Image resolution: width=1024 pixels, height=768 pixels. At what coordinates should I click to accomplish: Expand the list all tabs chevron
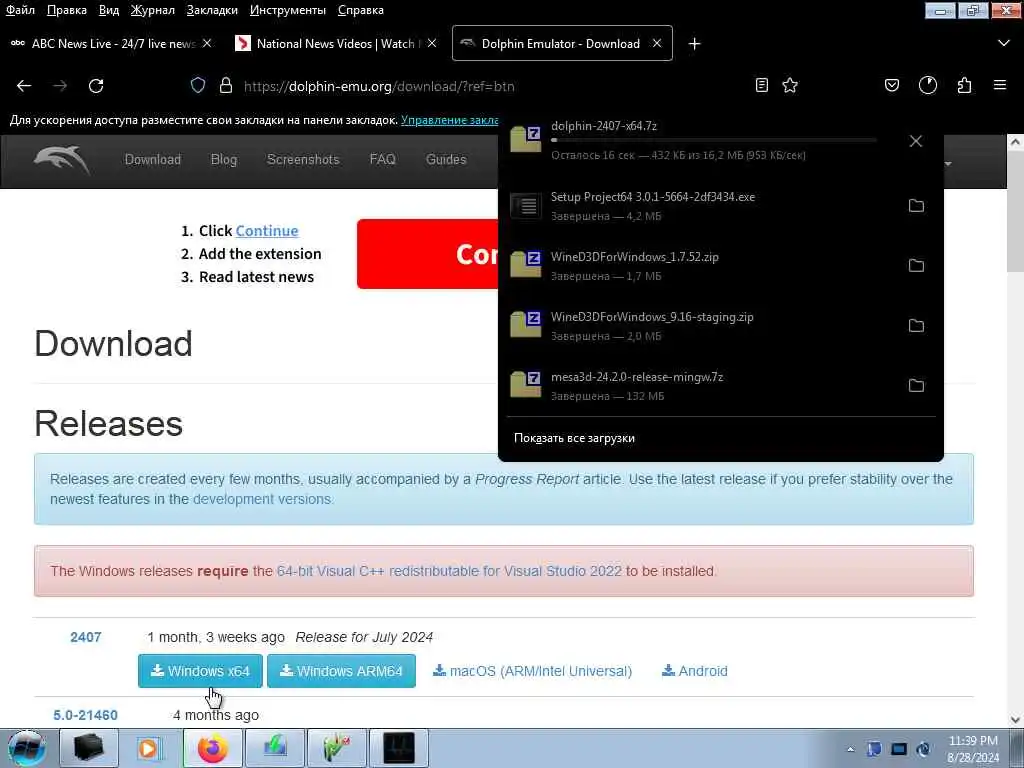click(1004, 44)
